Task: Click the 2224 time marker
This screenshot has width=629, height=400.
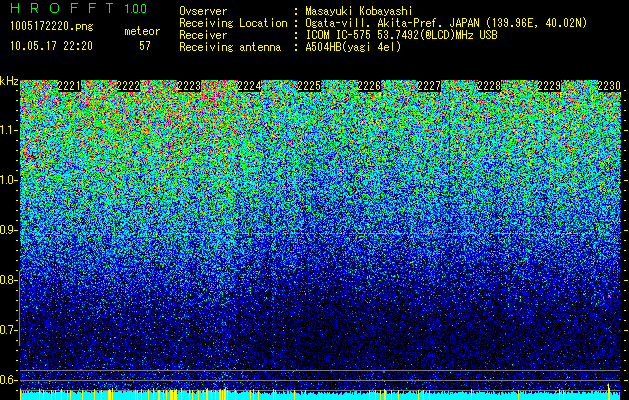Action: [249, 86]
